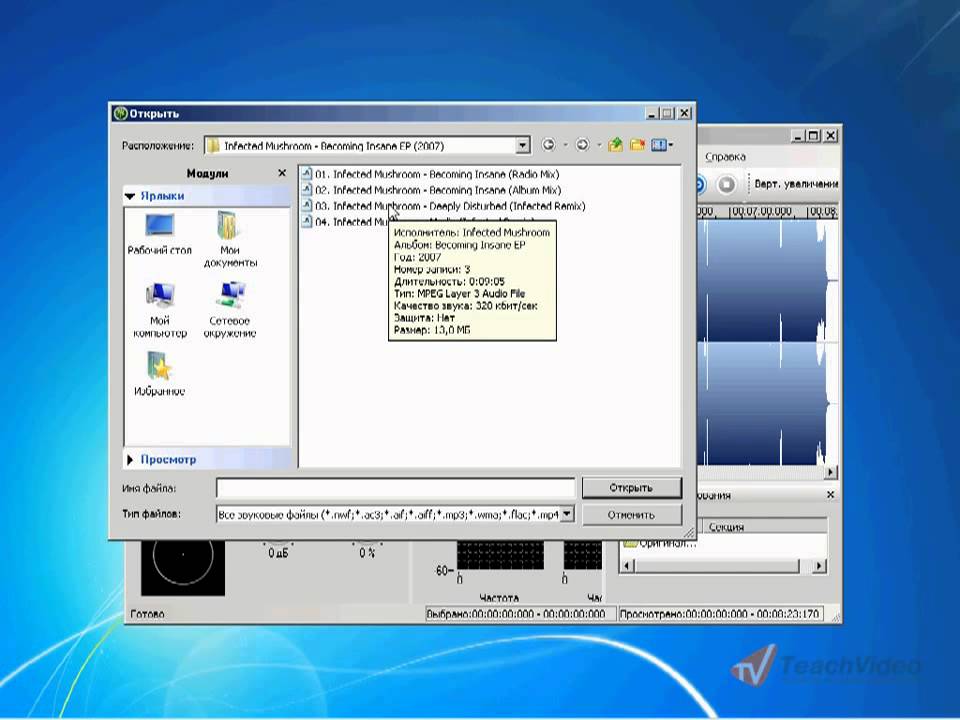The height and width of the screenshot is (720, 960).
Task: Select the Оригинал list entry
Action: 661,543
